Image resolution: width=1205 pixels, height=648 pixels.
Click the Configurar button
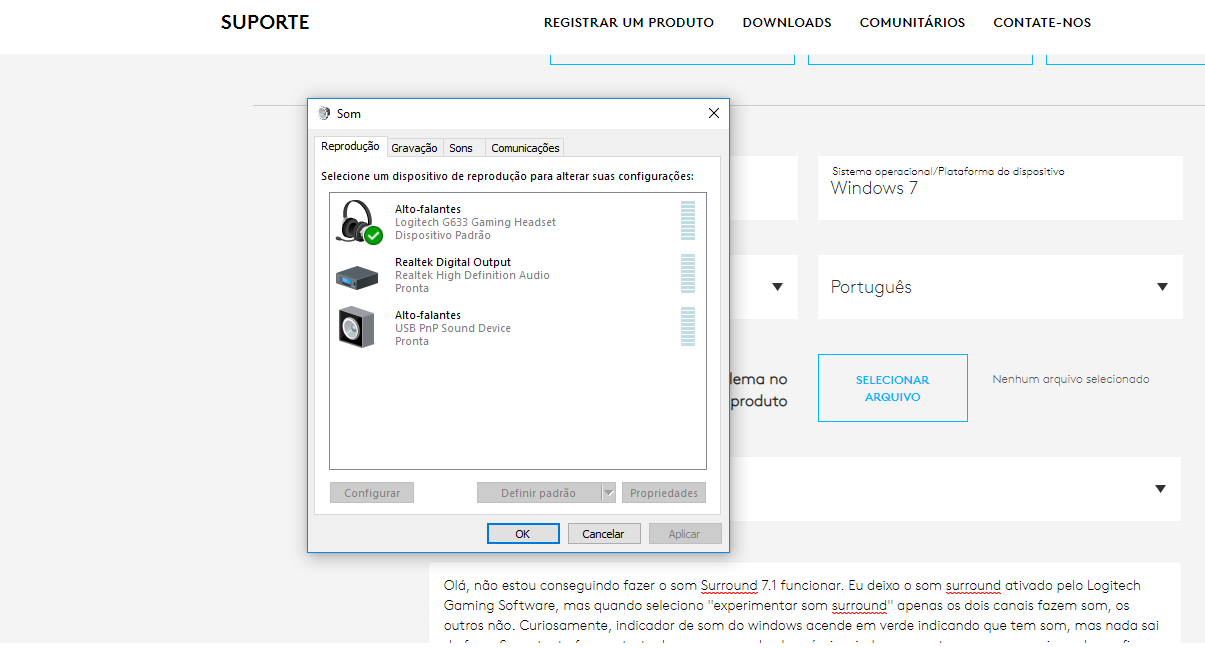[x=372, y=493]
